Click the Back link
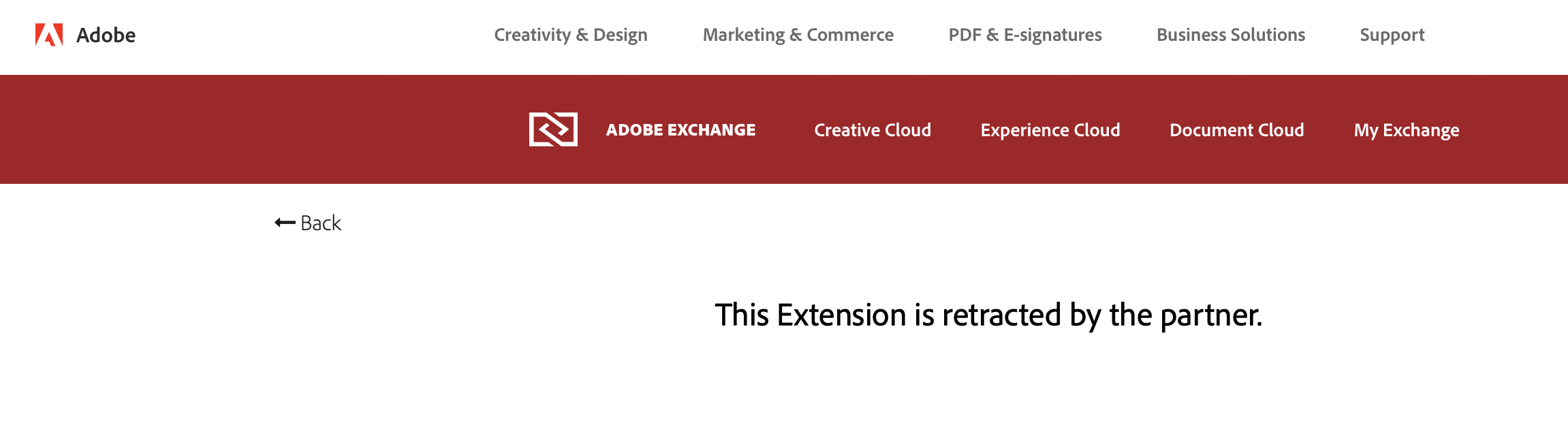This screenshot has height=444, width=1568. [x=319, y=223]
